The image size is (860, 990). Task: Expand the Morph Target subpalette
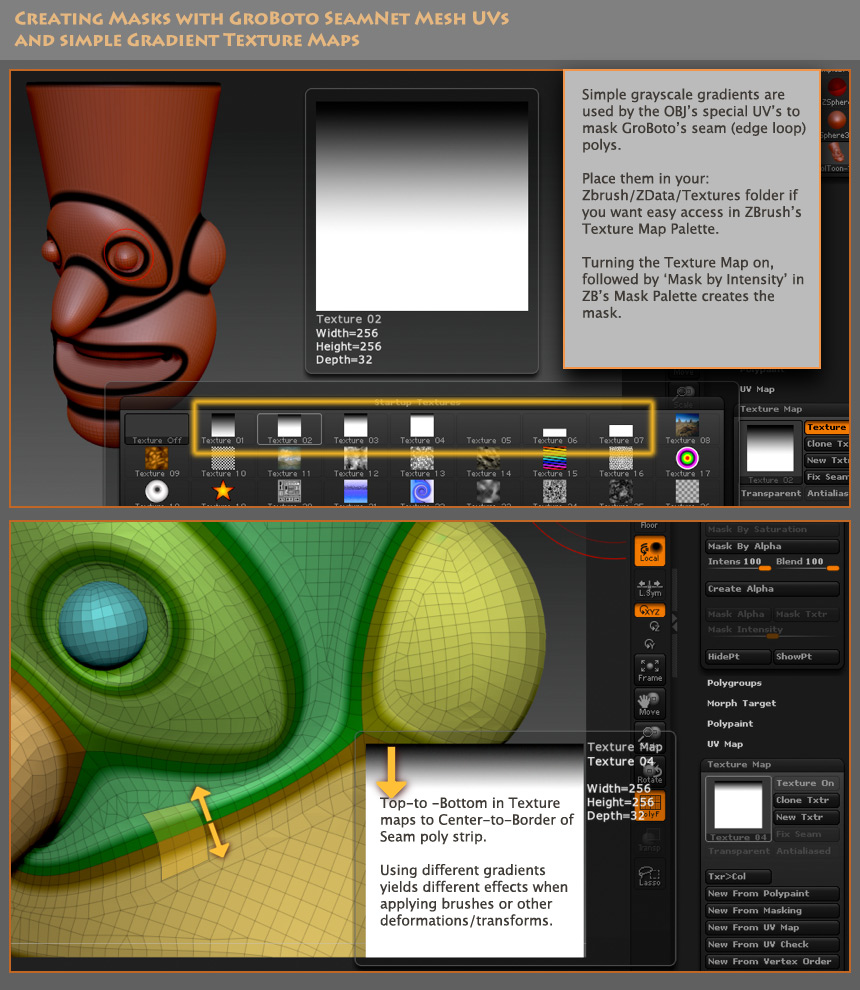pos(741,703)
